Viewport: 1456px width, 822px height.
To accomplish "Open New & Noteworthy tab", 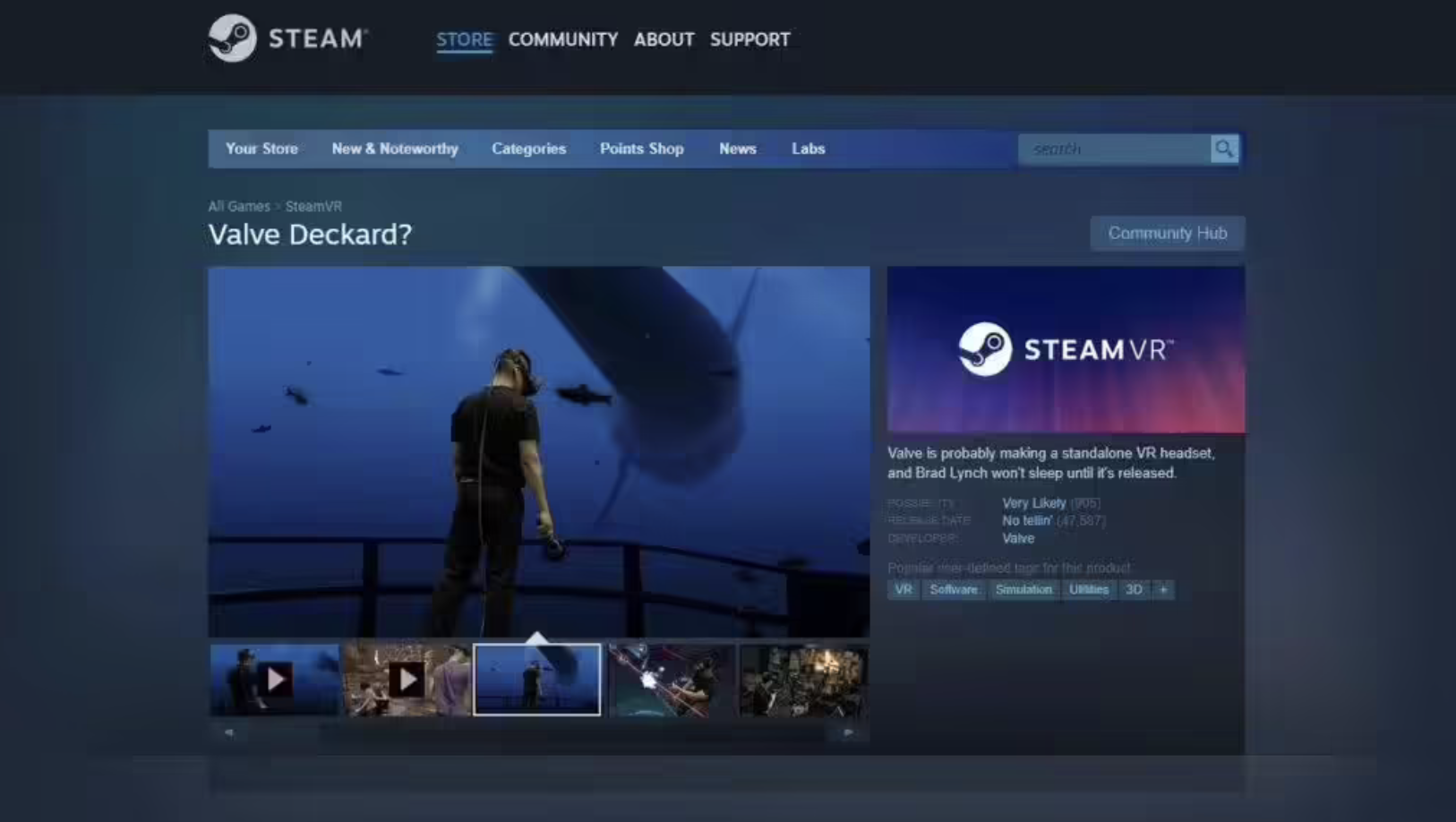I will tap(395, 149).
